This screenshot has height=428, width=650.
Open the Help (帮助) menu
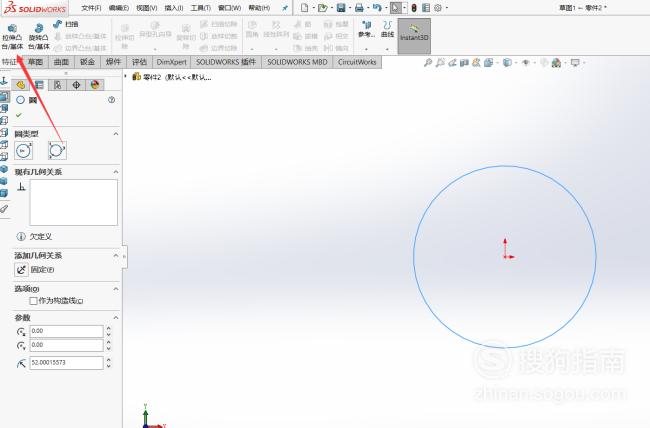click(259, 8)
